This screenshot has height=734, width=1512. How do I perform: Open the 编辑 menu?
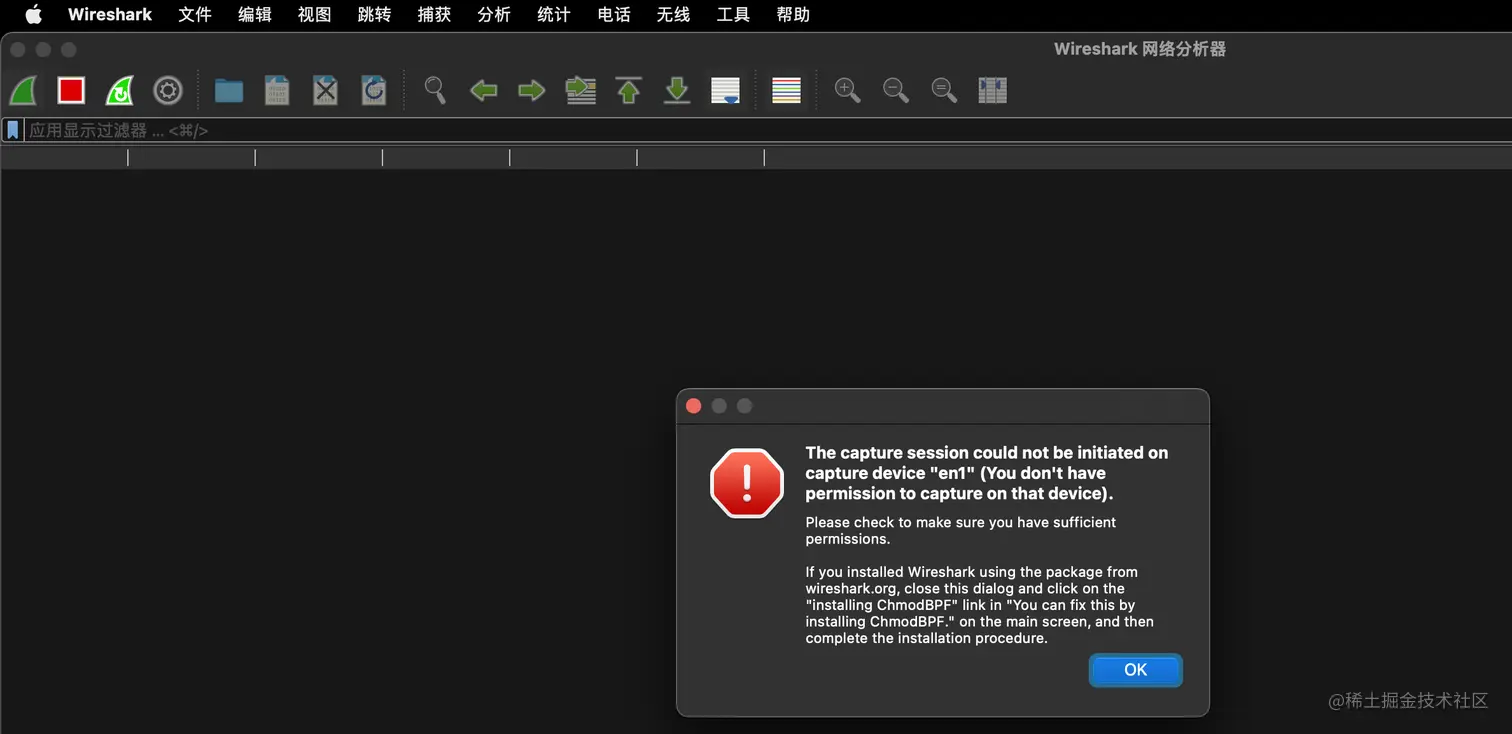[255, 15]
